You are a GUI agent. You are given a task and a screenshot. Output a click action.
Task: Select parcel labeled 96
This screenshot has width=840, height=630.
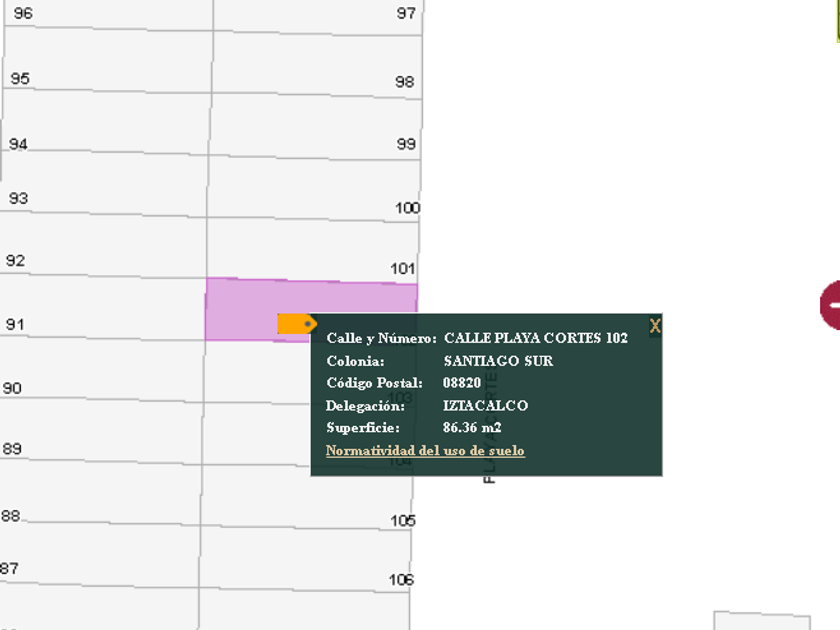pos(107,14)
